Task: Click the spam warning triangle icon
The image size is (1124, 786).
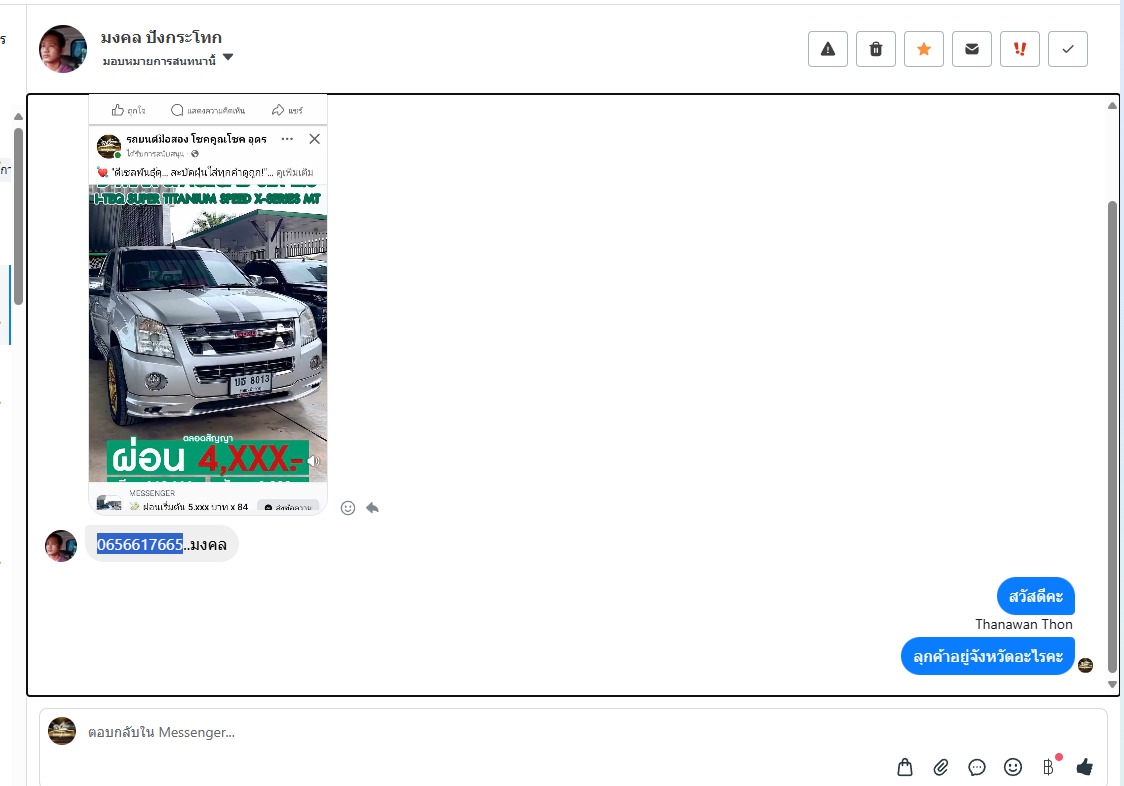Action: (x=828, y=49)
